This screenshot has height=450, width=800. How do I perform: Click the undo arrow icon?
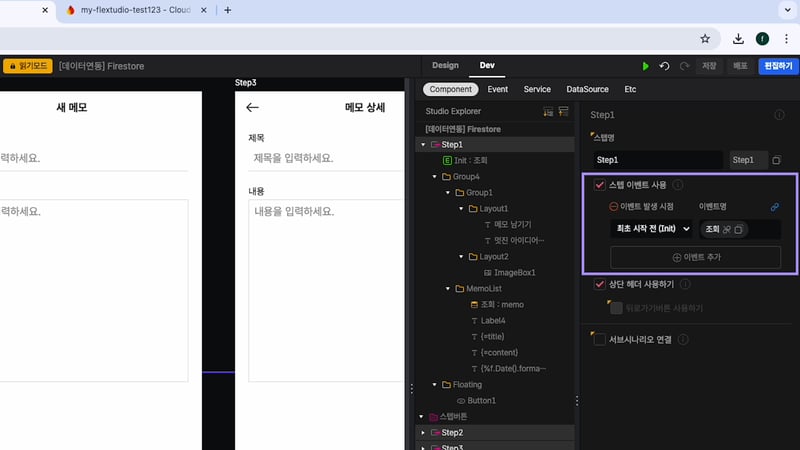point(665,66)
